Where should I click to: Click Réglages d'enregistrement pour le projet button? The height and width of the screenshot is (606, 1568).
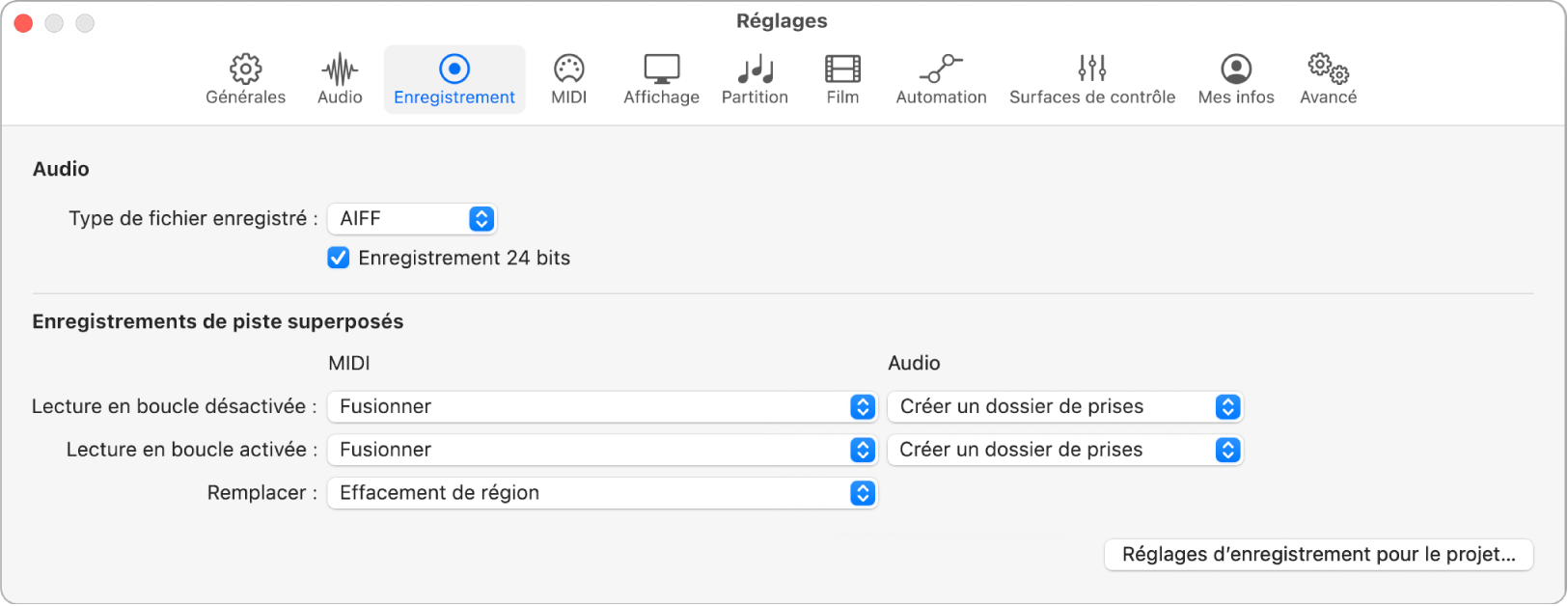[x=1318, y=555]
